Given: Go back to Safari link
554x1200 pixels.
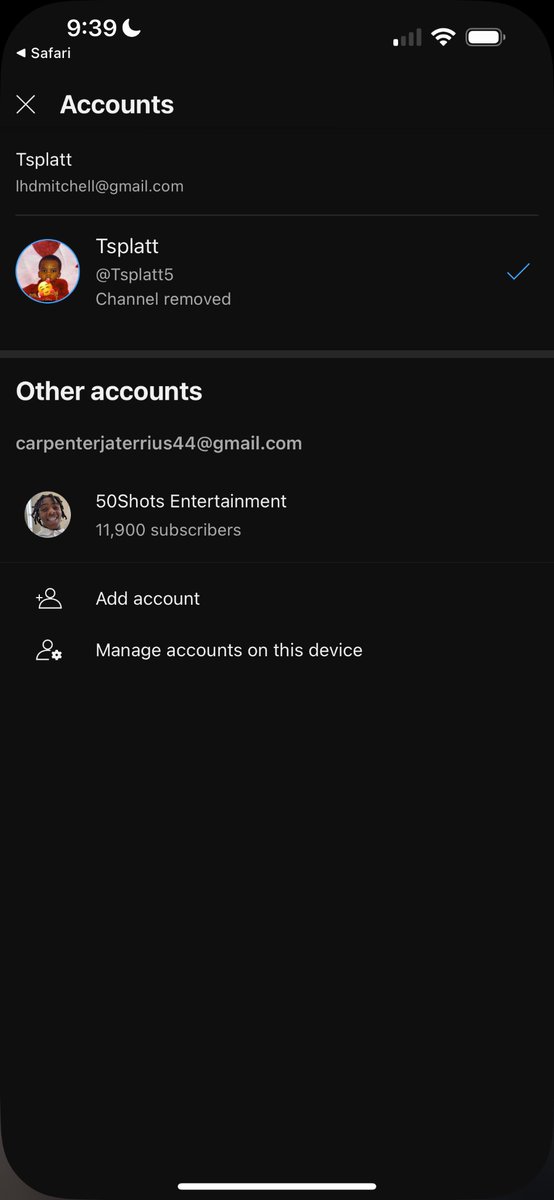Looking at the screenshot, I should [x=43, y=53].
